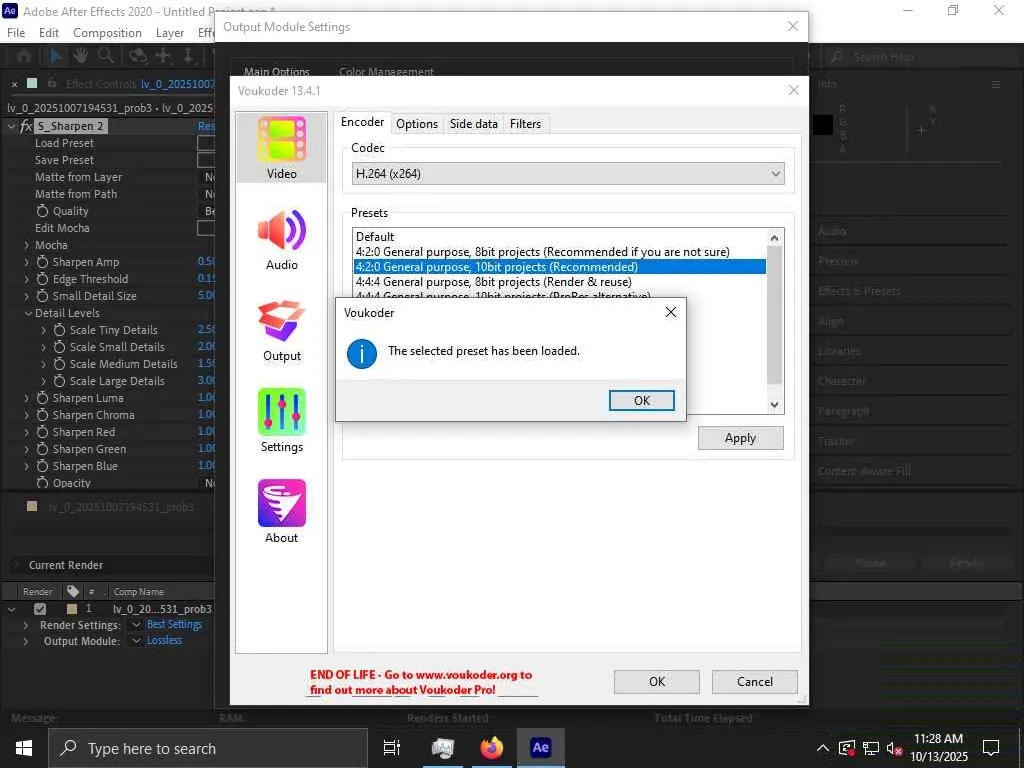The image size is (1024, 768).
Task: Open the Codec H.264 (x264) dropdown
Action: [x=568, y=174]
